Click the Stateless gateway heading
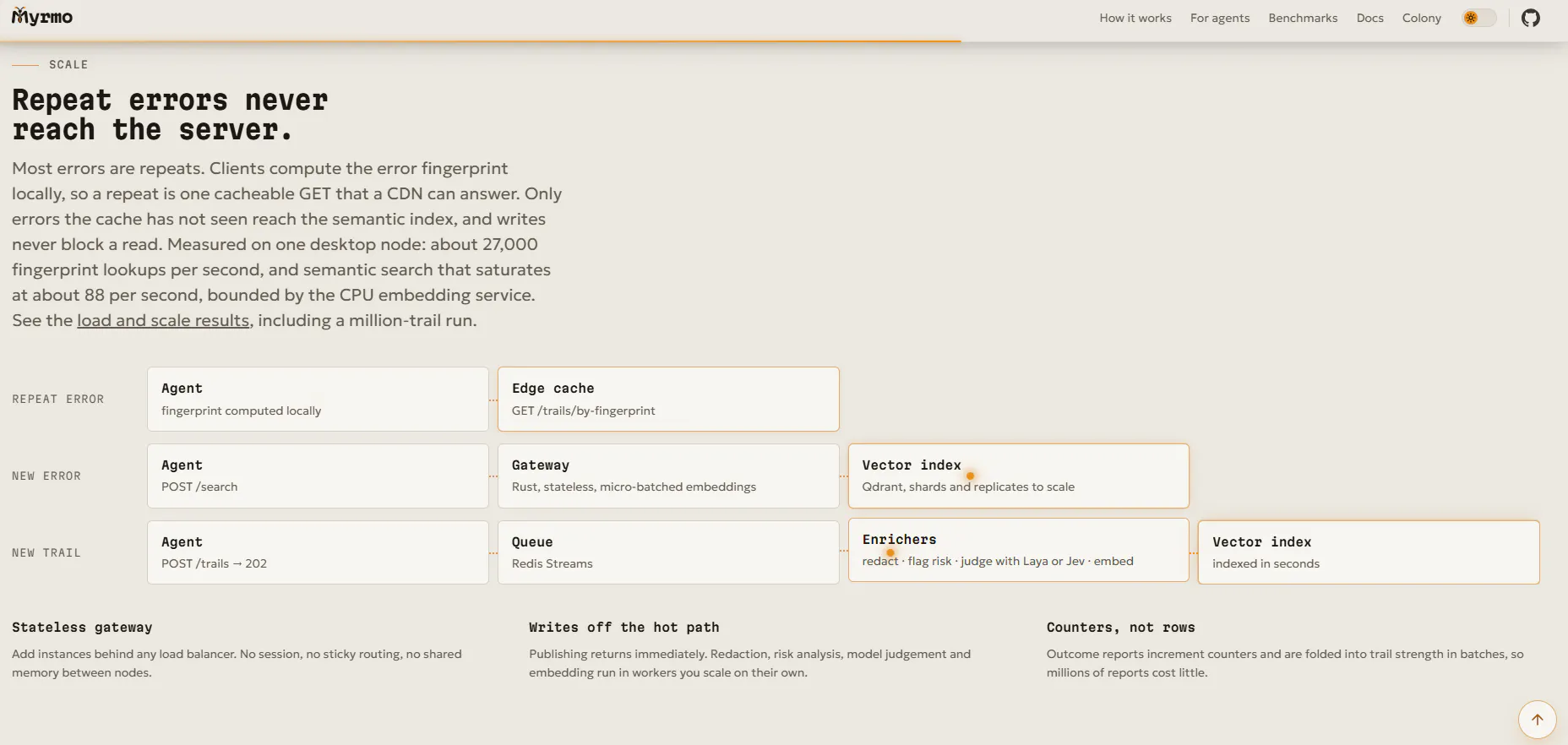Viewport: 1568px width, 745px height. (82, 628)
